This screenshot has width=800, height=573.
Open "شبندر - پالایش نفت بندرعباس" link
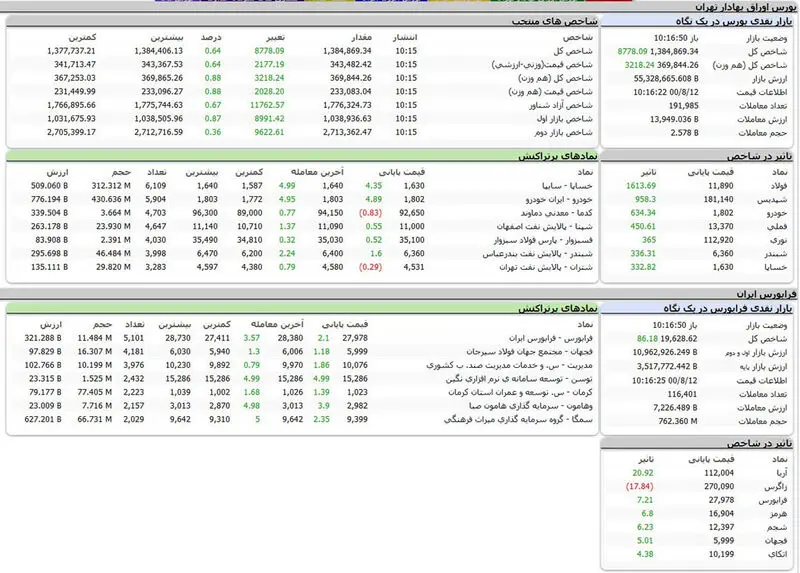(x=537, y=254)
